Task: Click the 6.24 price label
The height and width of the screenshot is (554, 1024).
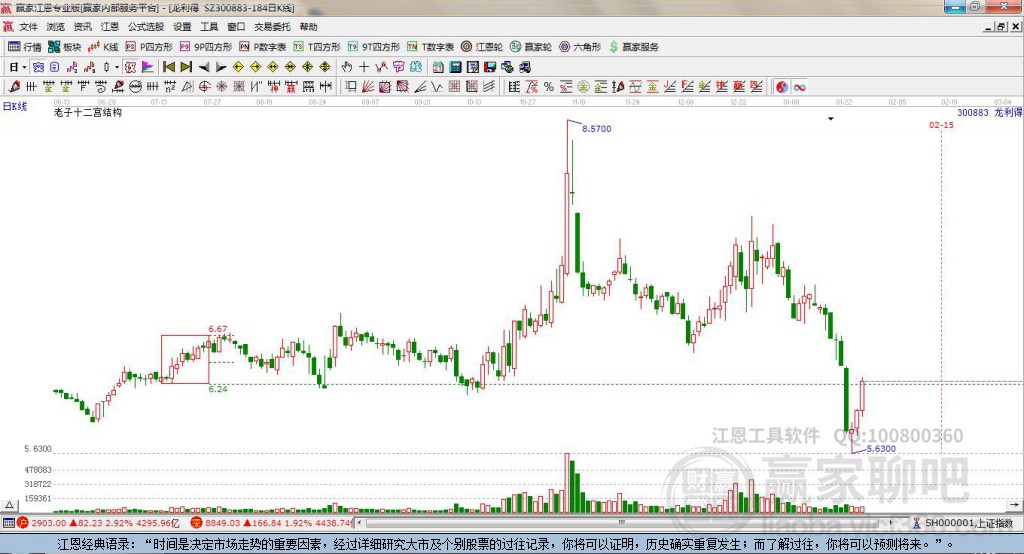Action: (x=217, y=389)
